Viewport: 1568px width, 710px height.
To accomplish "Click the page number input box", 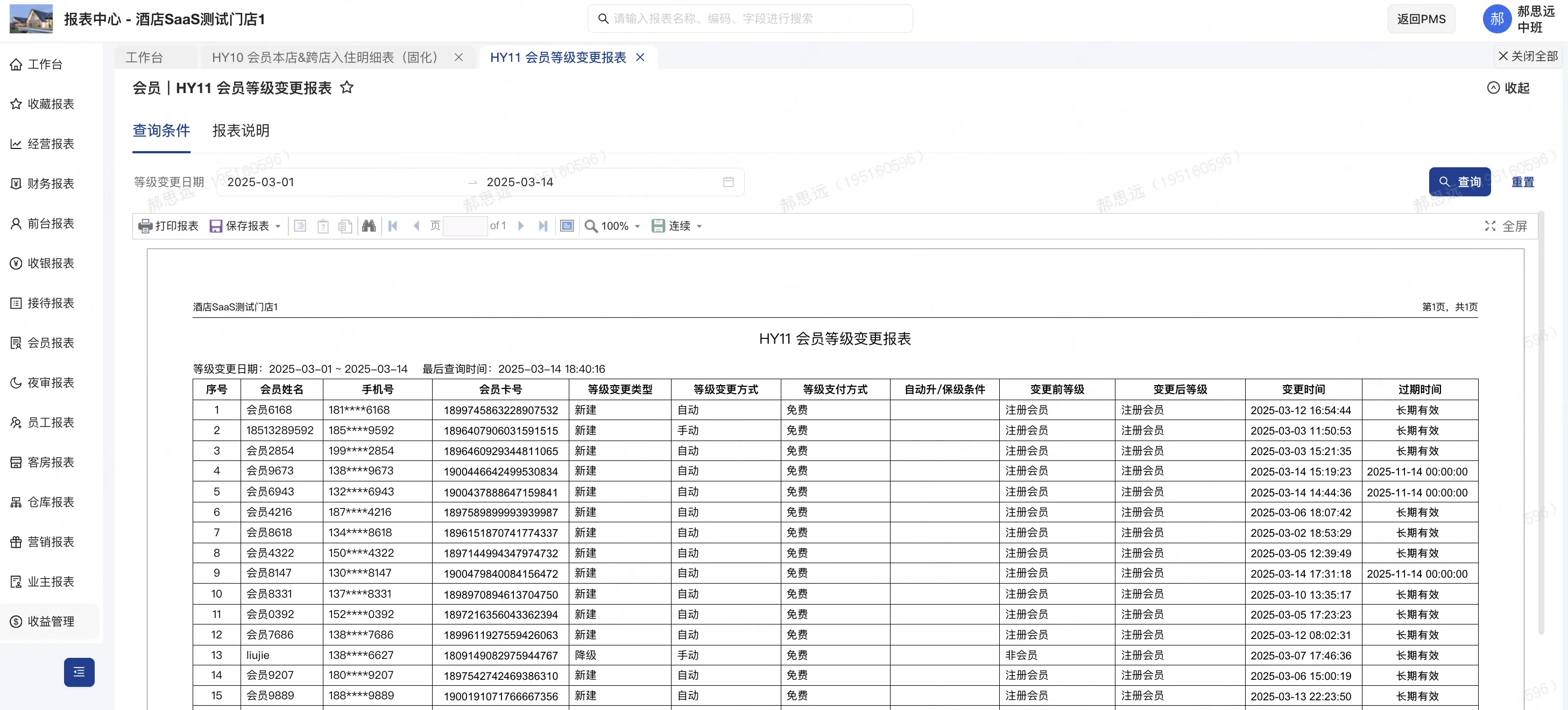I will (x=465, y=226).
